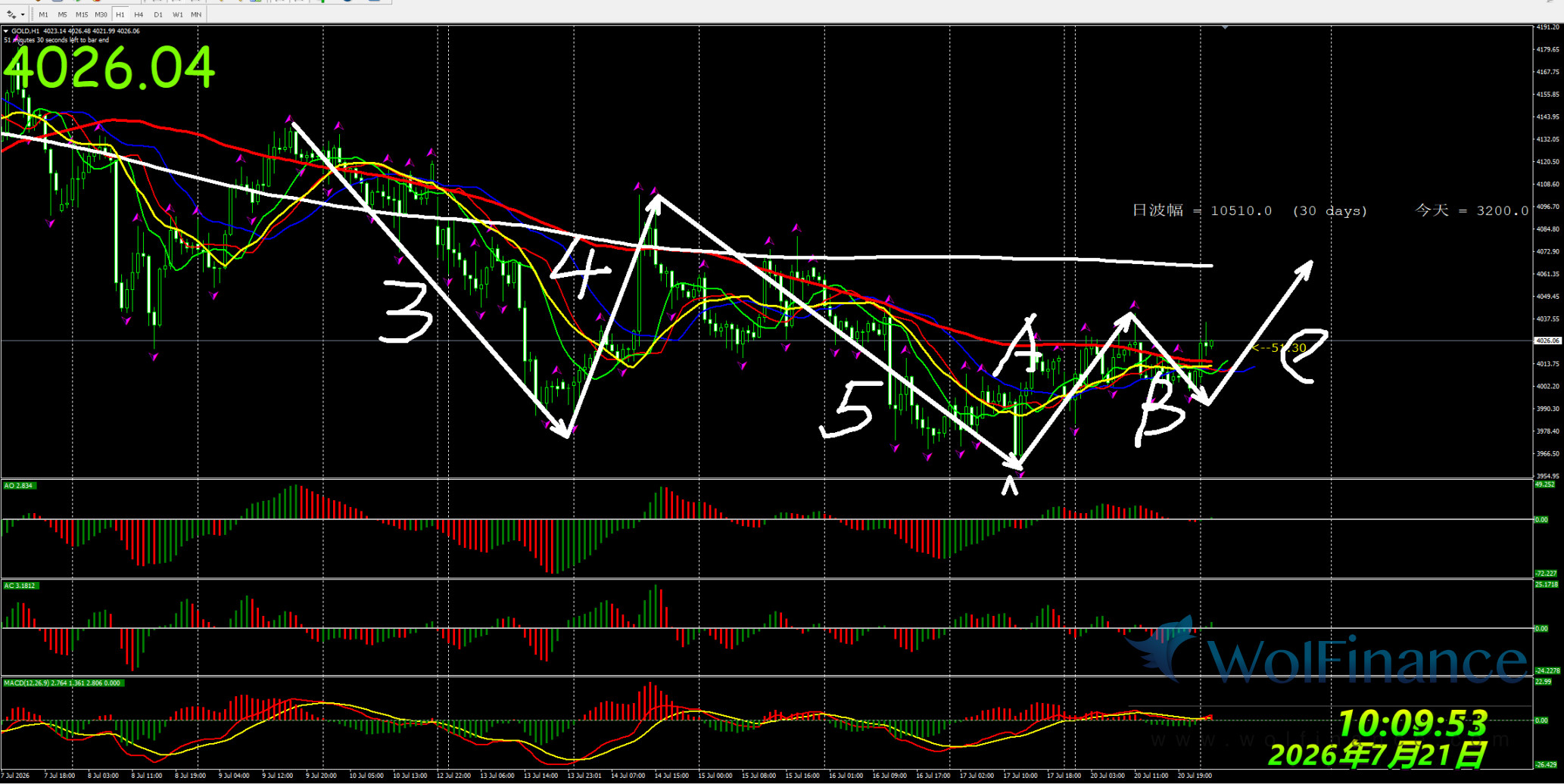Open dropdown arrow beside line studies icon

23,14
